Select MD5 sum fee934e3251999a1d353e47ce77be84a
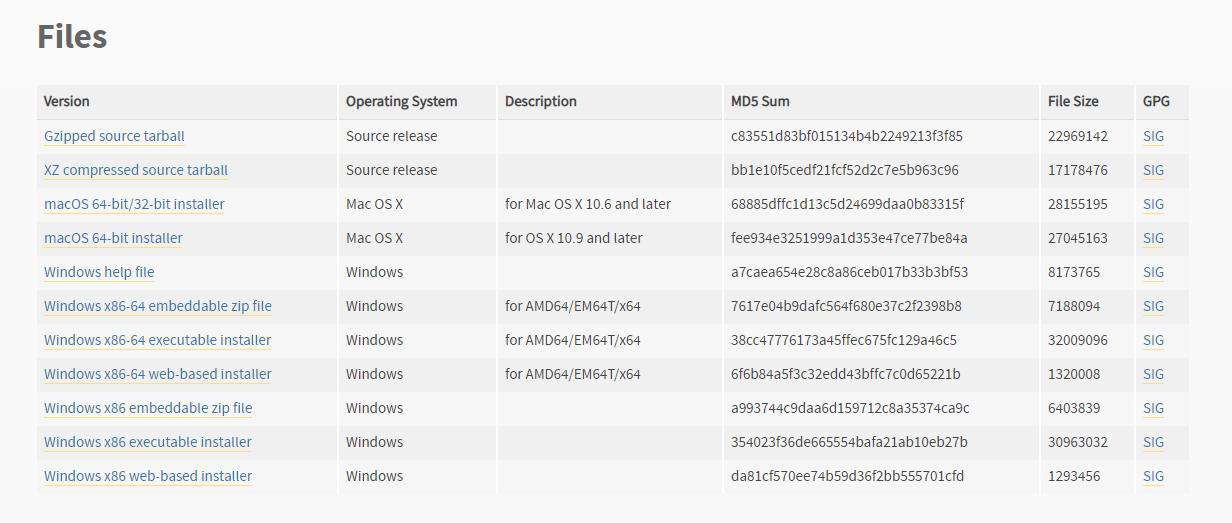Viewport: 1232px width, 523px height. coord(849,238)
